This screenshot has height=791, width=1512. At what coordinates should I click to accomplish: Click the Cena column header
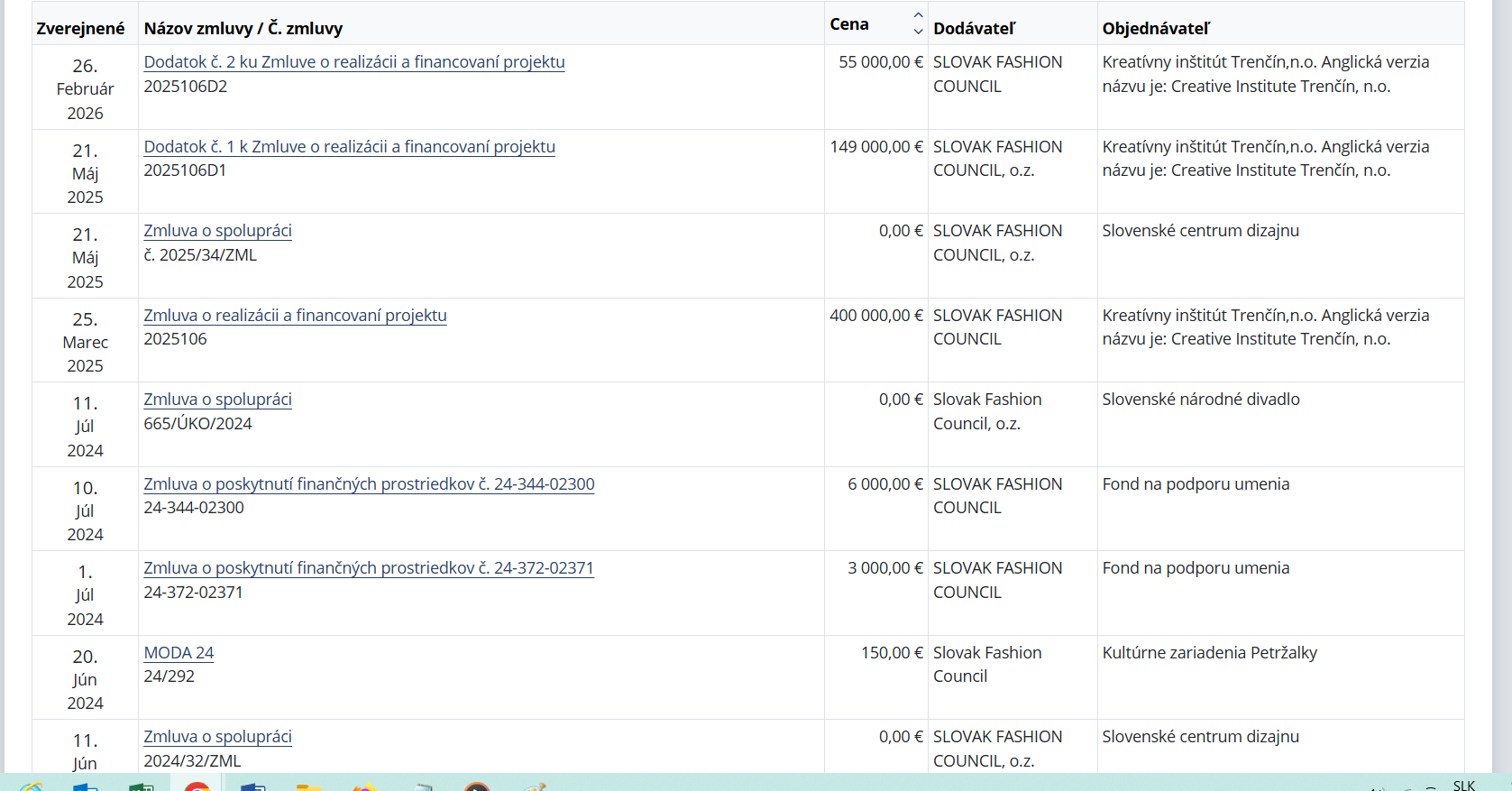click(849, 24)
